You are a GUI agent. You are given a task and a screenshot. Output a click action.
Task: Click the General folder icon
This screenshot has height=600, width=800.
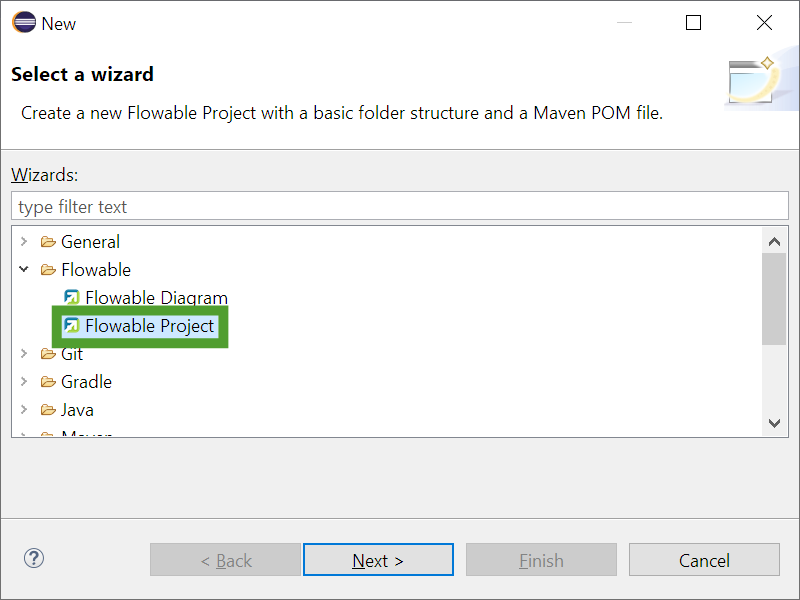[x=47, y=242]
